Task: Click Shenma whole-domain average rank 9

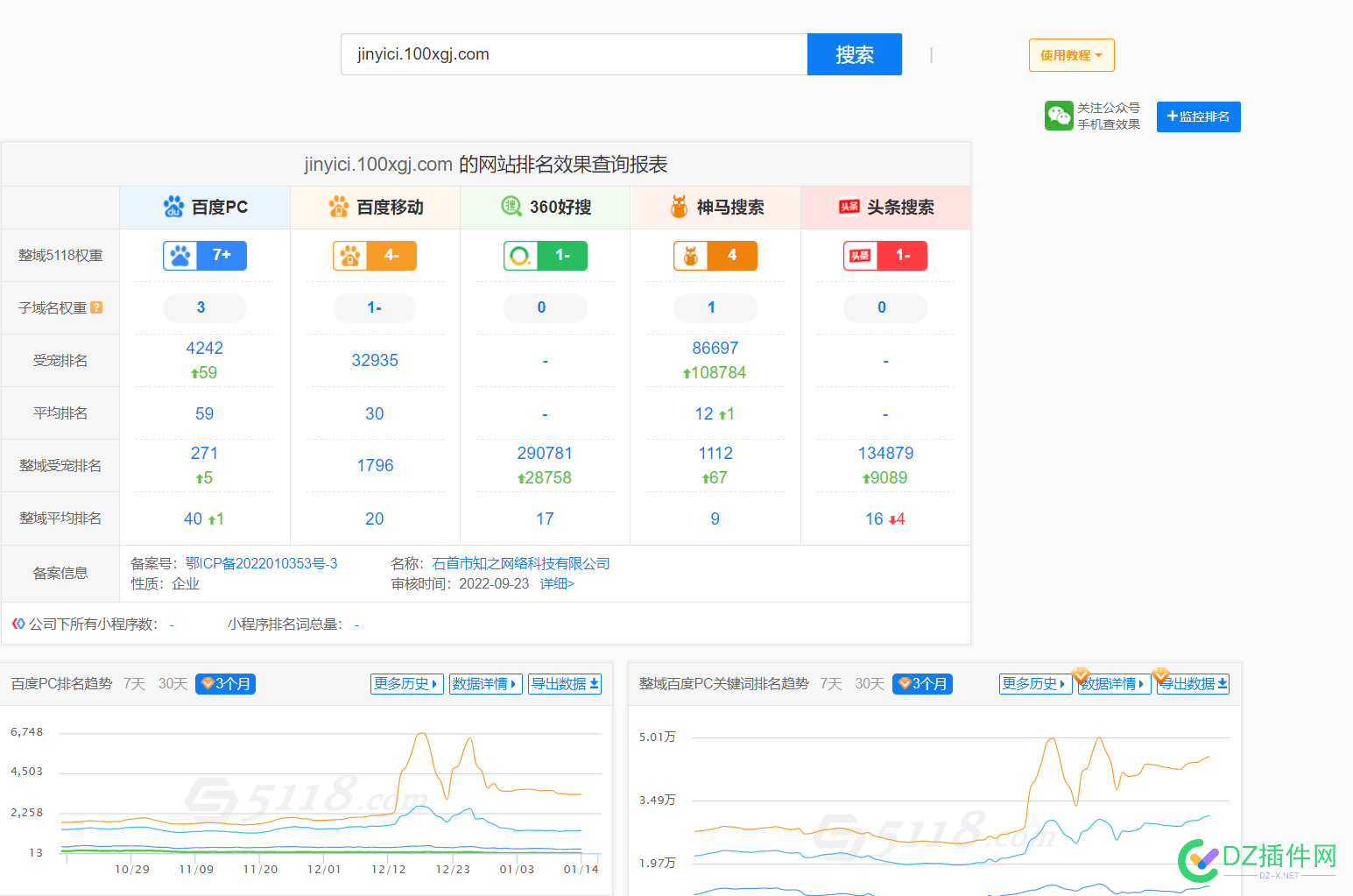Action: tap(715, 519)
